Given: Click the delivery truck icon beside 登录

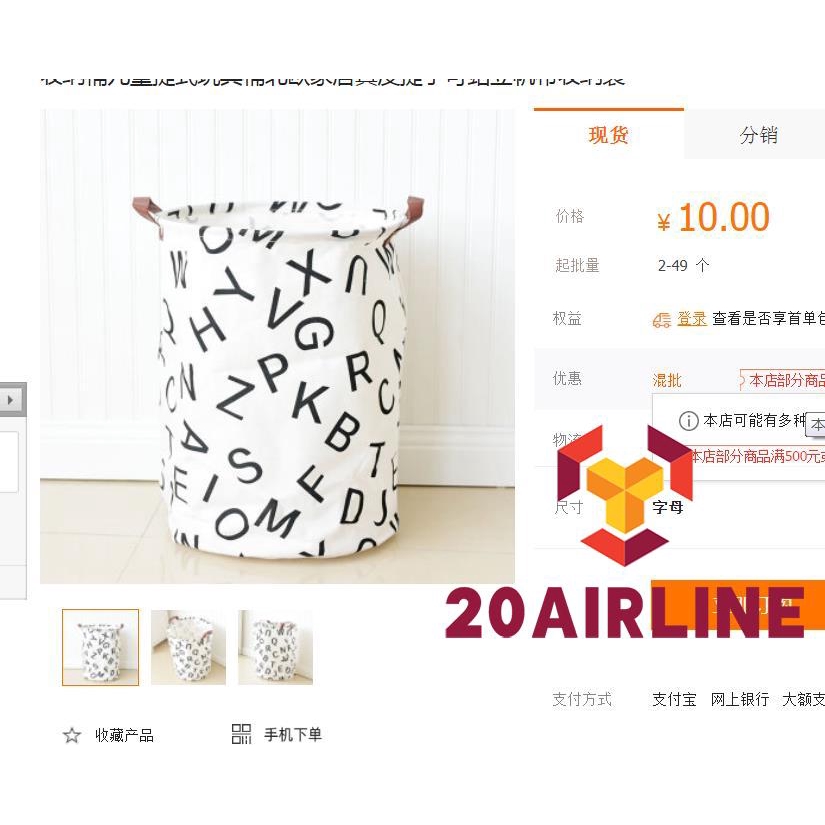Looking at the screenshot, I should (661, 319).
